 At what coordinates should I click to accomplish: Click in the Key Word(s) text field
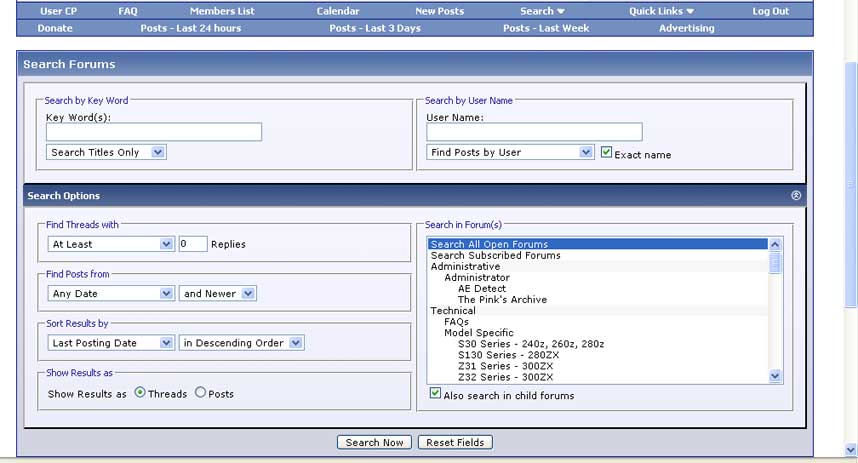pos(154,132)
